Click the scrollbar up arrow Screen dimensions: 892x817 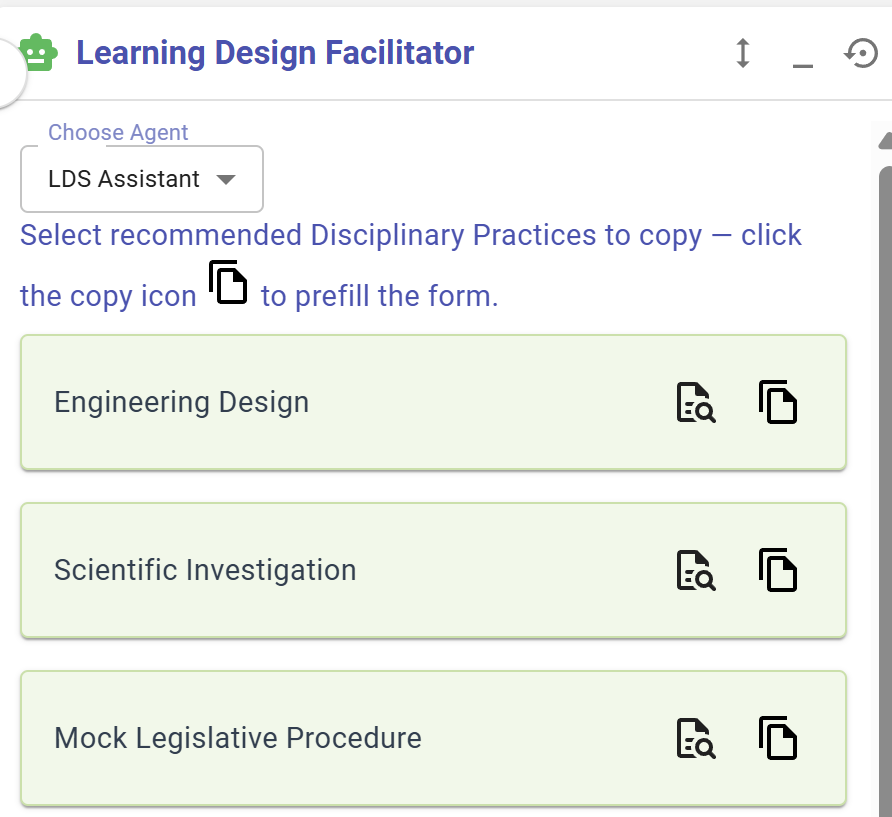(x=885, y=141)
